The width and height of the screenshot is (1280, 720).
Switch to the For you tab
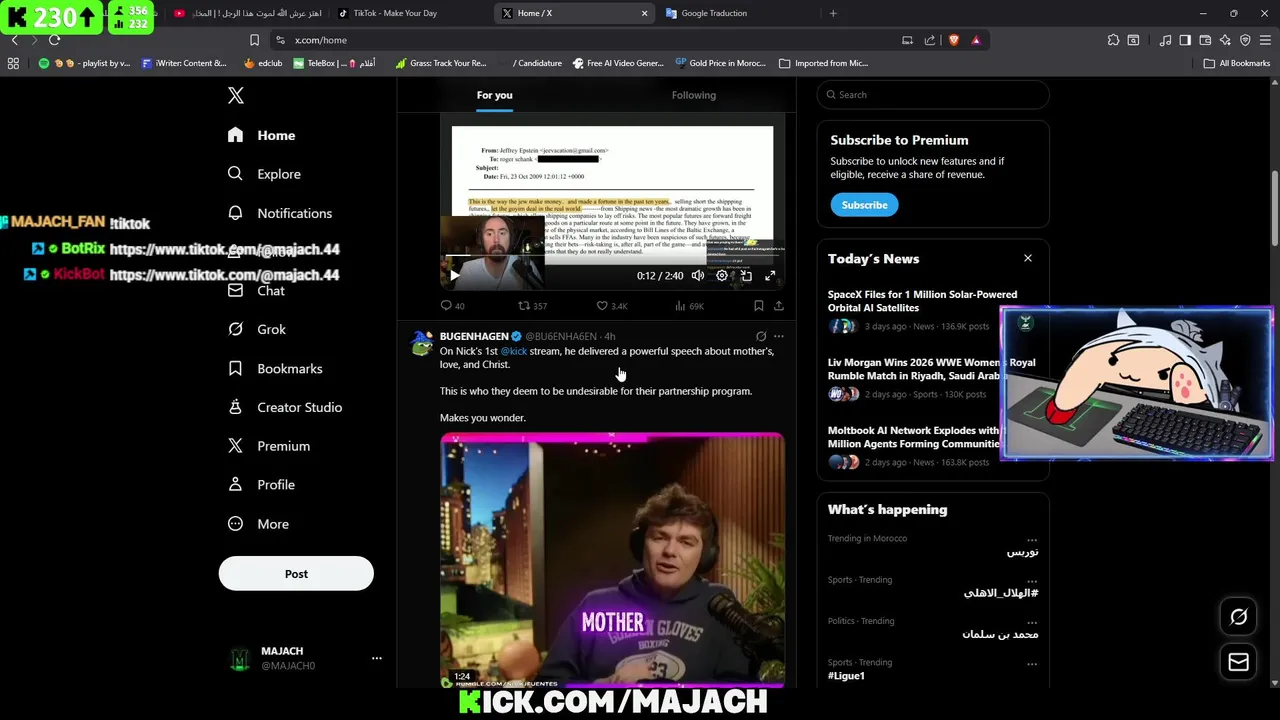(494, 95)
